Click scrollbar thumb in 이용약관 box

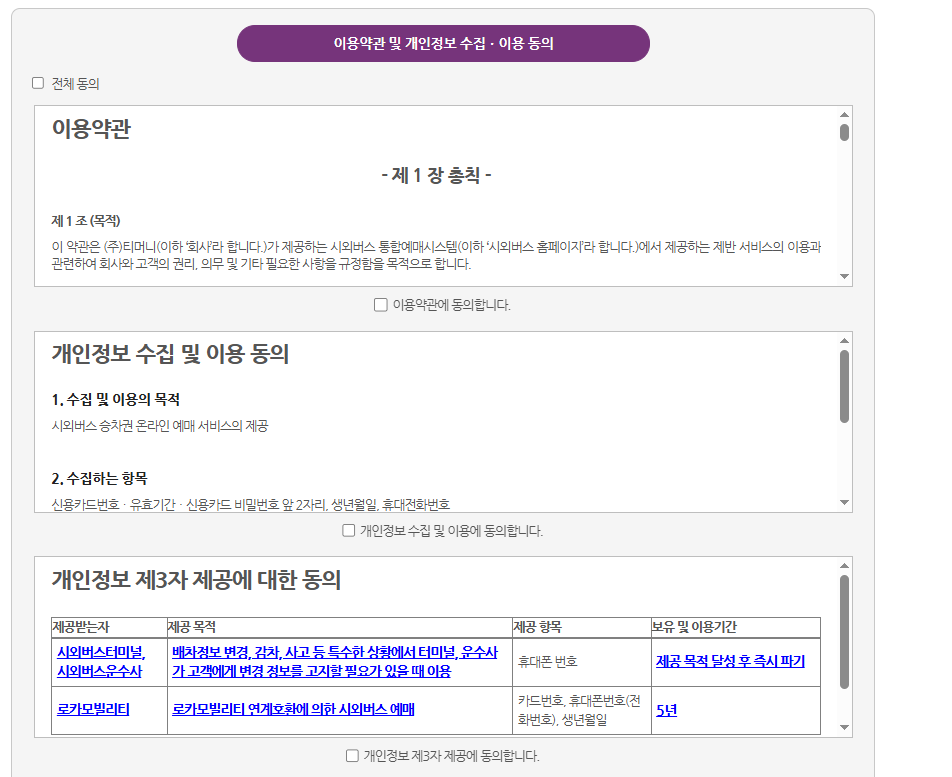[844, 132]
